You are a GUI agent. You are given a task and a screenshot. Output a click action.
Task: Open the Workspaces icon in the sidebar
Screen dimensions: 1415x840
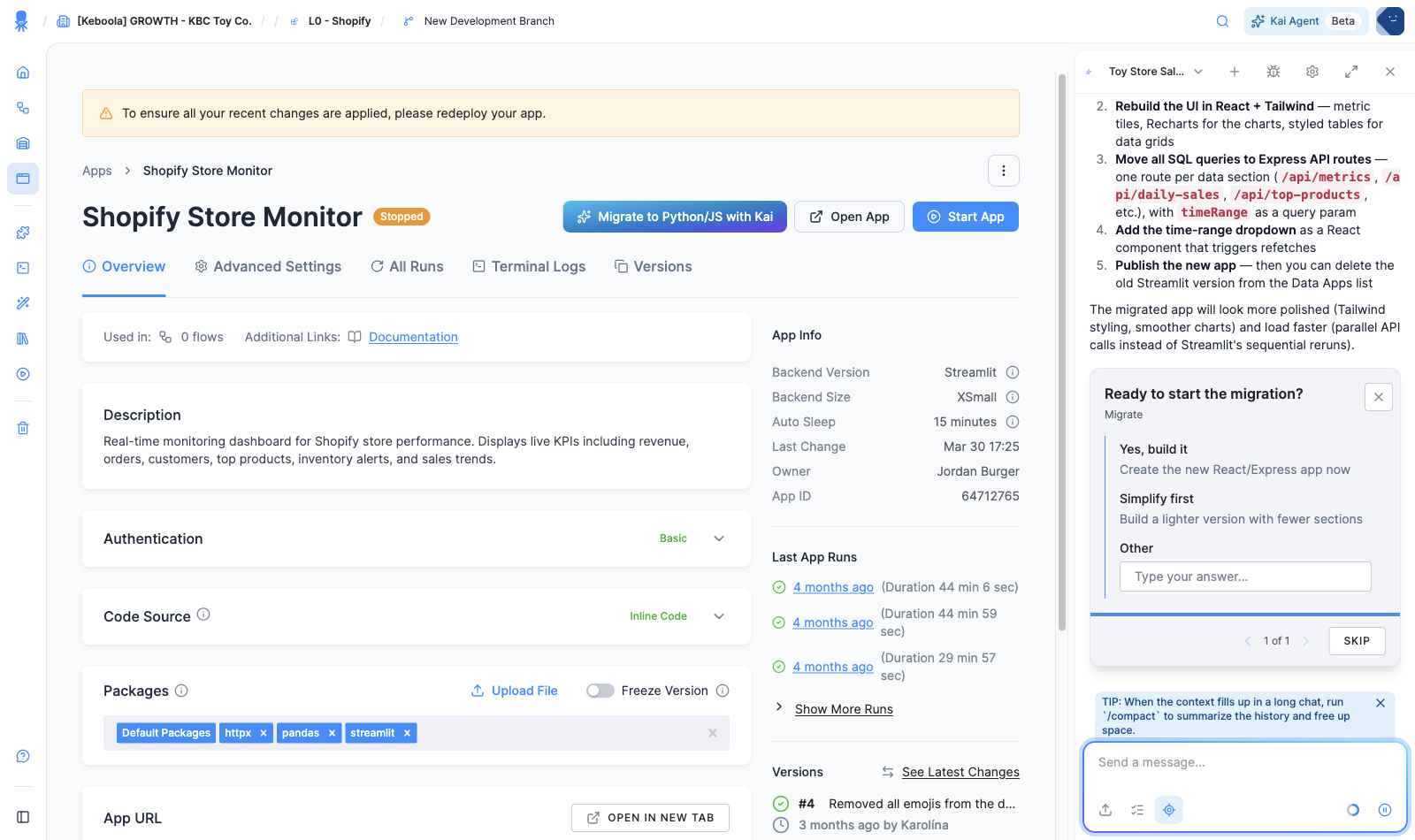click(23, 268)
